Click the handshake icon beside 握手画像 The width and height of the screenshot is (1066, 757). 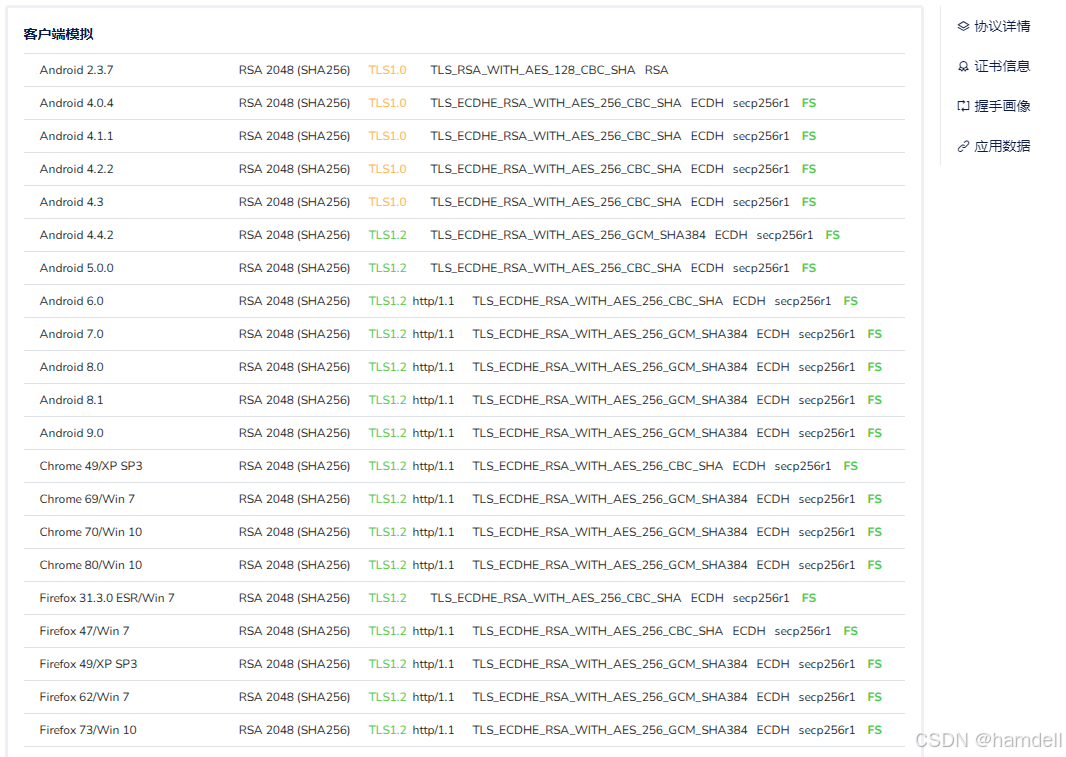click(x=963, y=106)
